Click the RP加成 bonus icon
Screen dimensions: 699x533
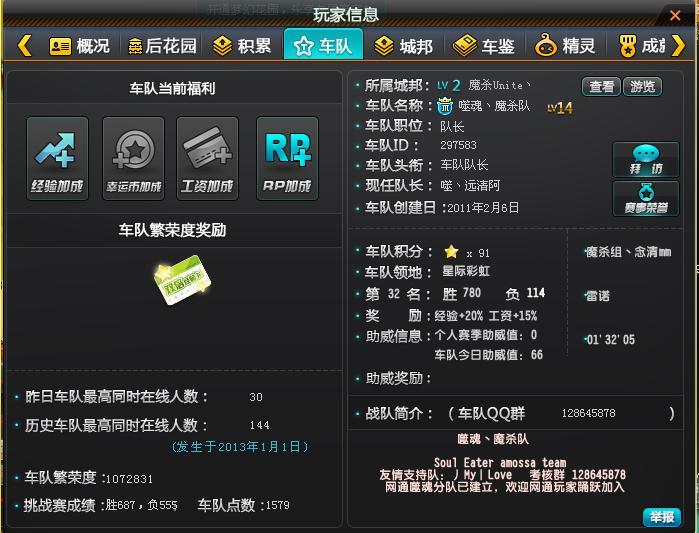click(287, 158)
